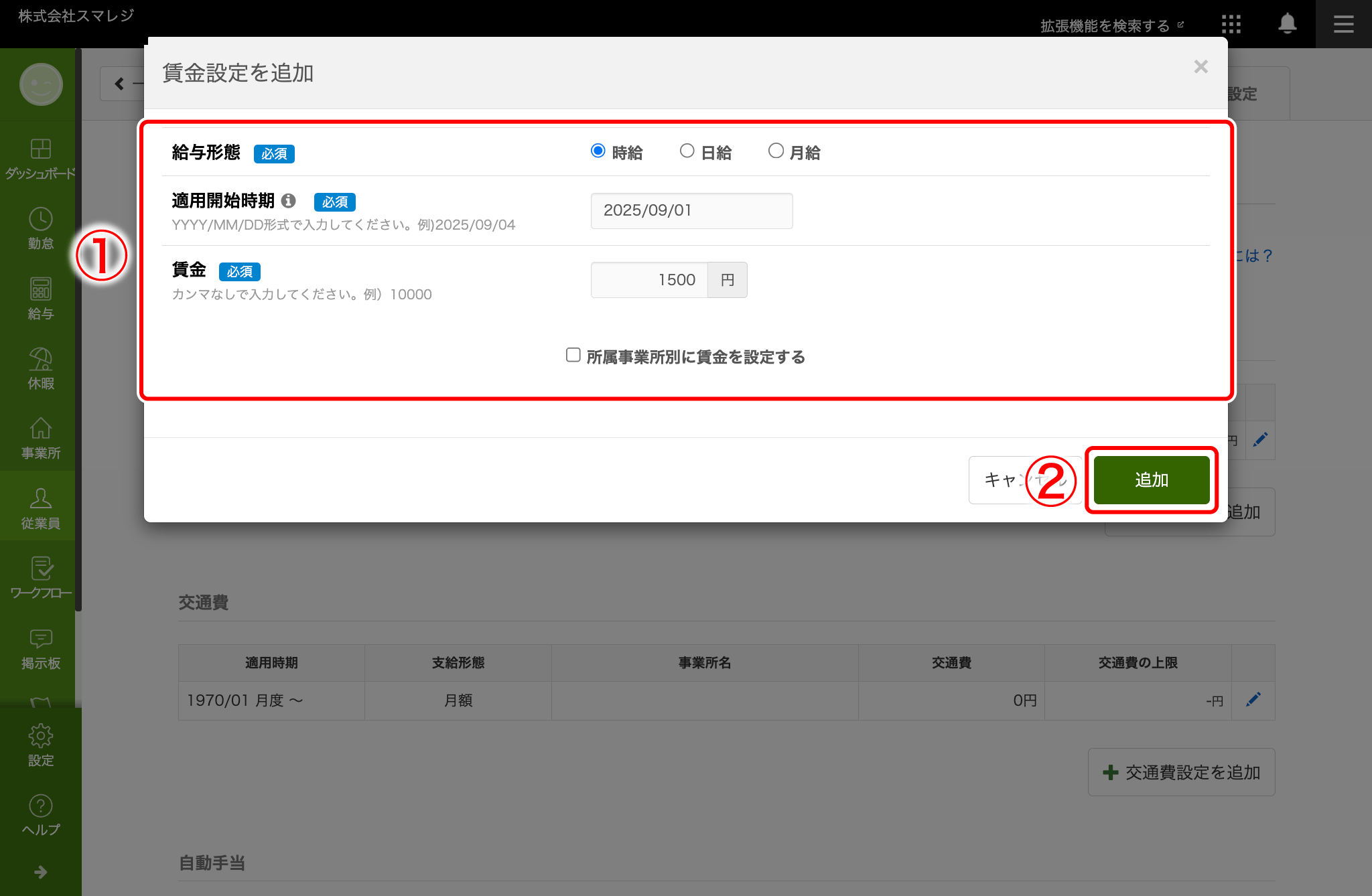Select the 日給 radio button

(687, 151)
